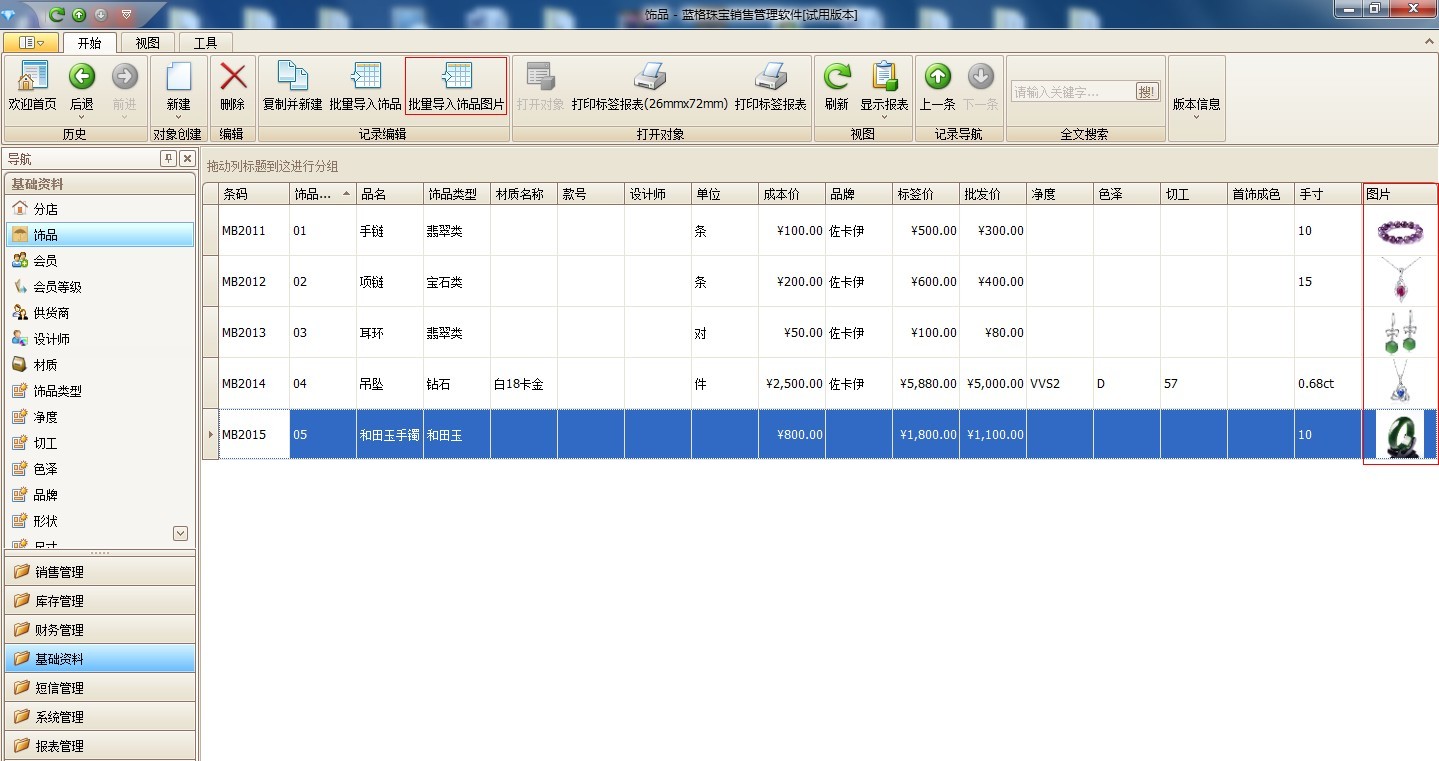Click the red 删除 delete icon
Image resolution: width=1439 pixels, height=761 pixels.
pos(232,78)
